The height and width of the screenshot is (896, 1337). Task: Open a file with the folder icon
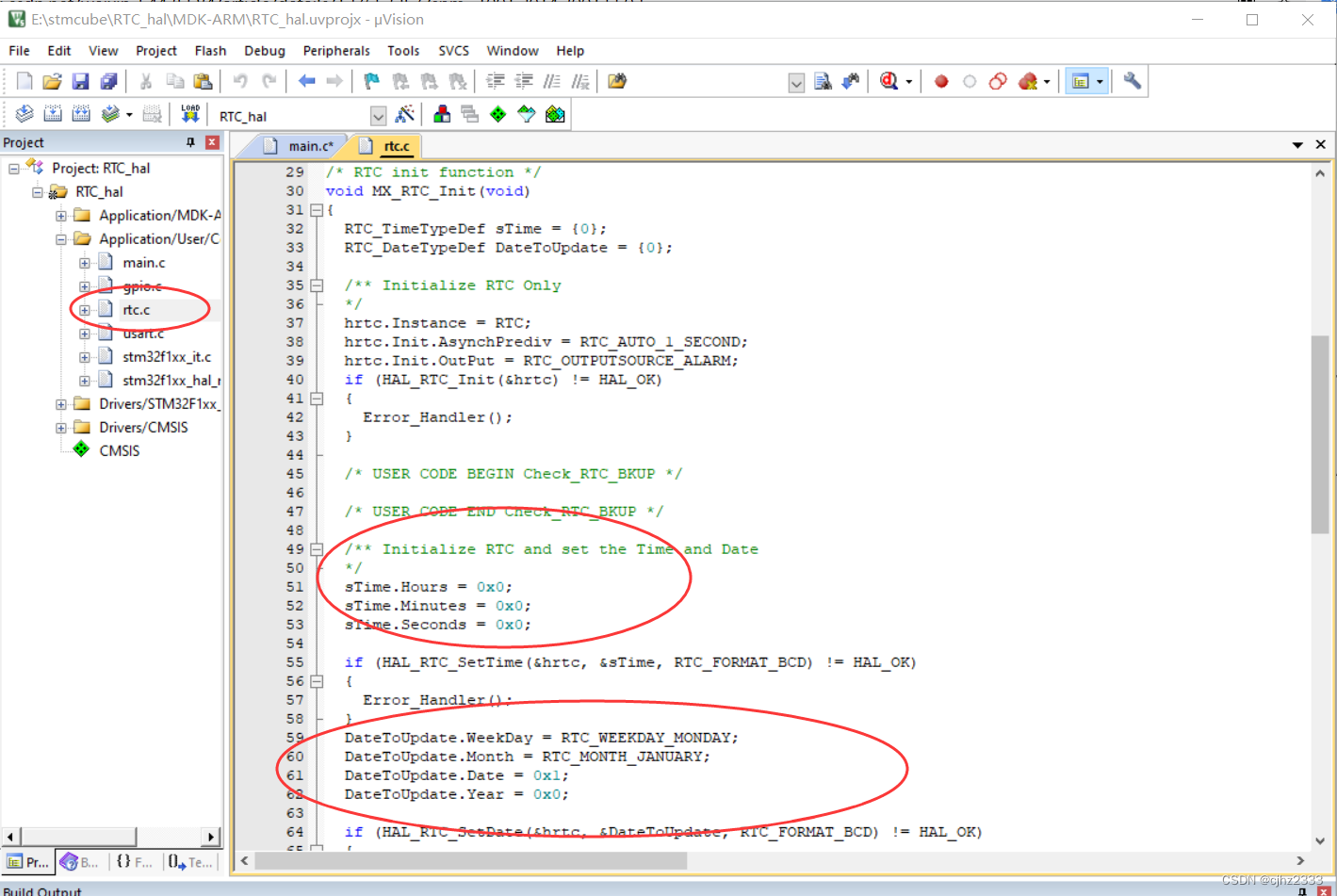52,82
